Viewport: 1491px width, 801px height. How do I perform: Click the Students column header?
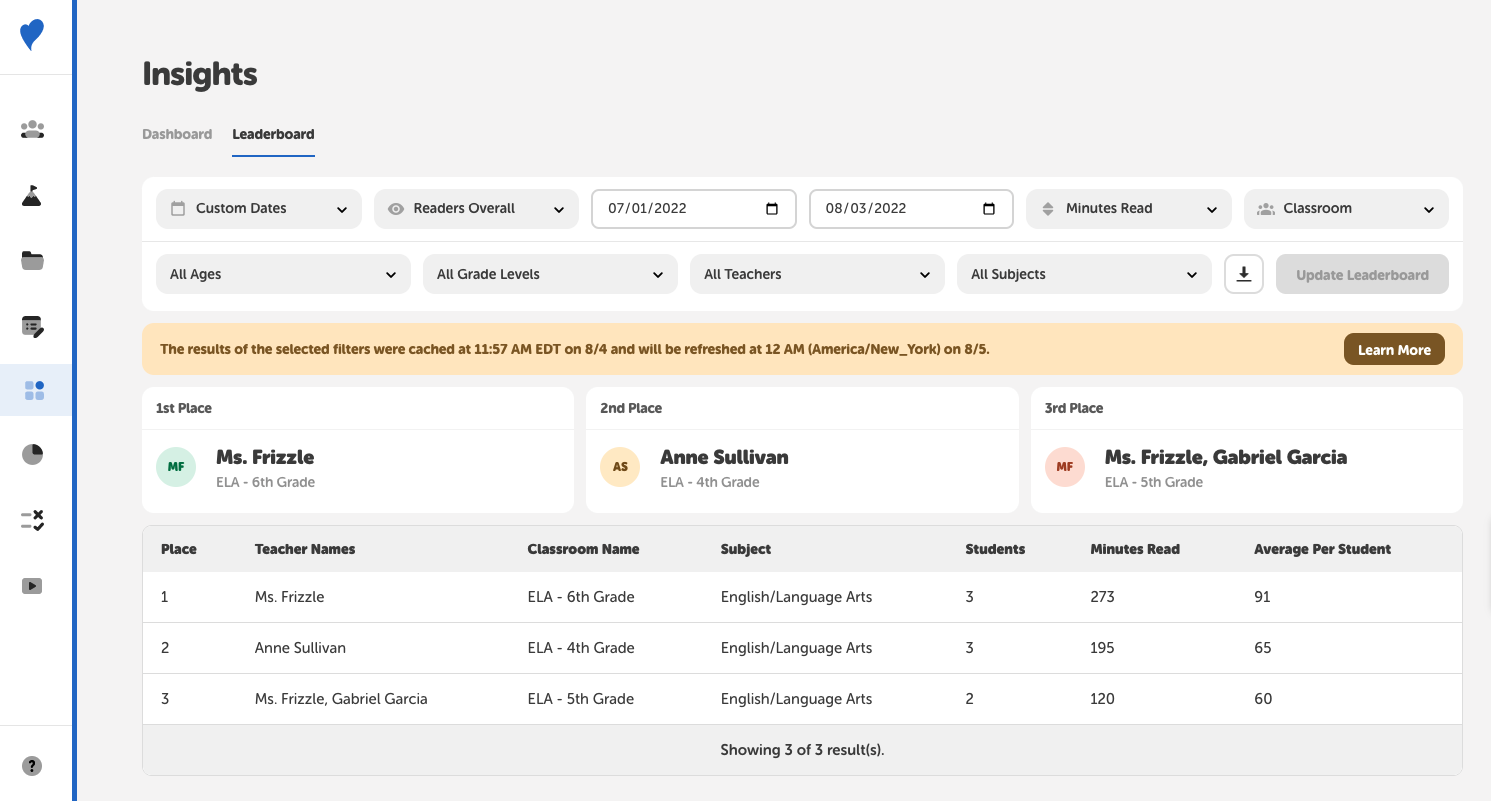click(995, 549)
